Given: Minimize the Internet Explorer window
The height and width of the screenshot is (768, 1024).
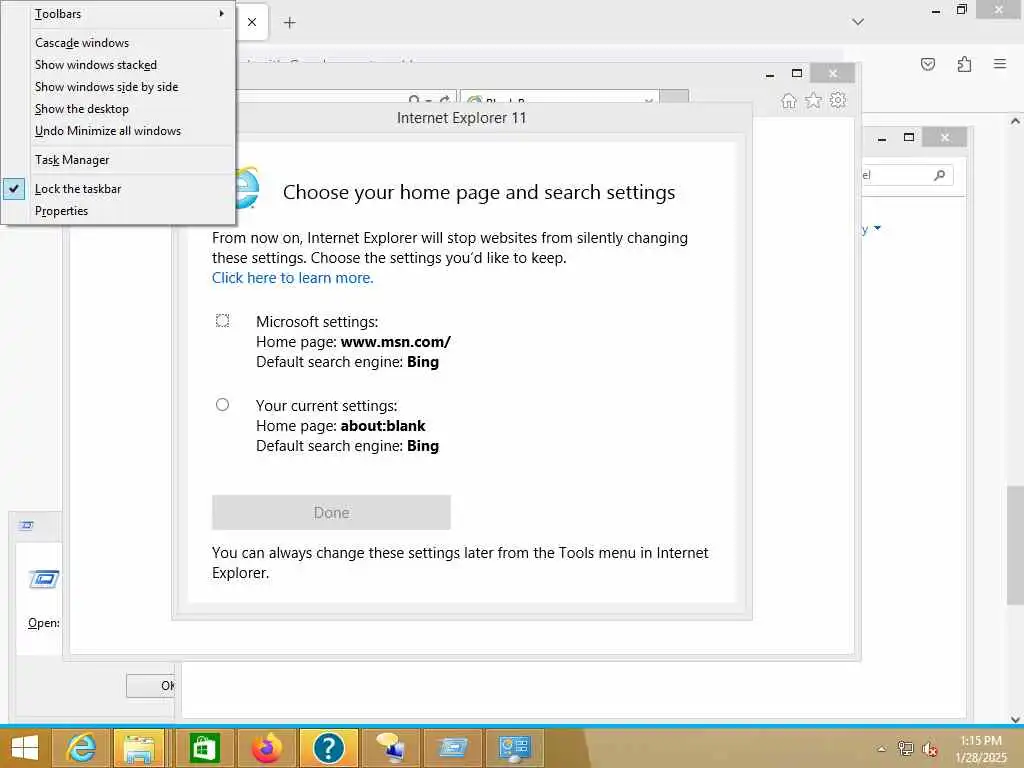Looking at the screenshot, I should click(770, 74).
